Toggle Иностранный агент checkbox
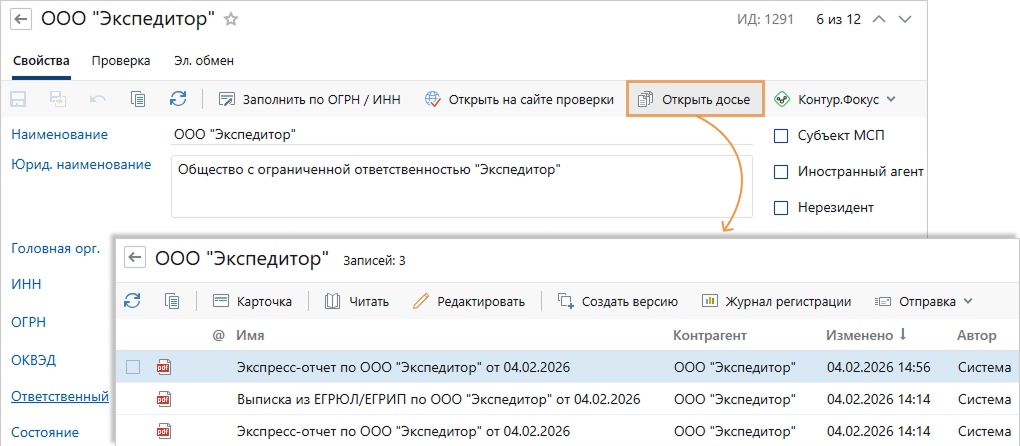Viewport: 1020px width, 446px height. [782, 172]
